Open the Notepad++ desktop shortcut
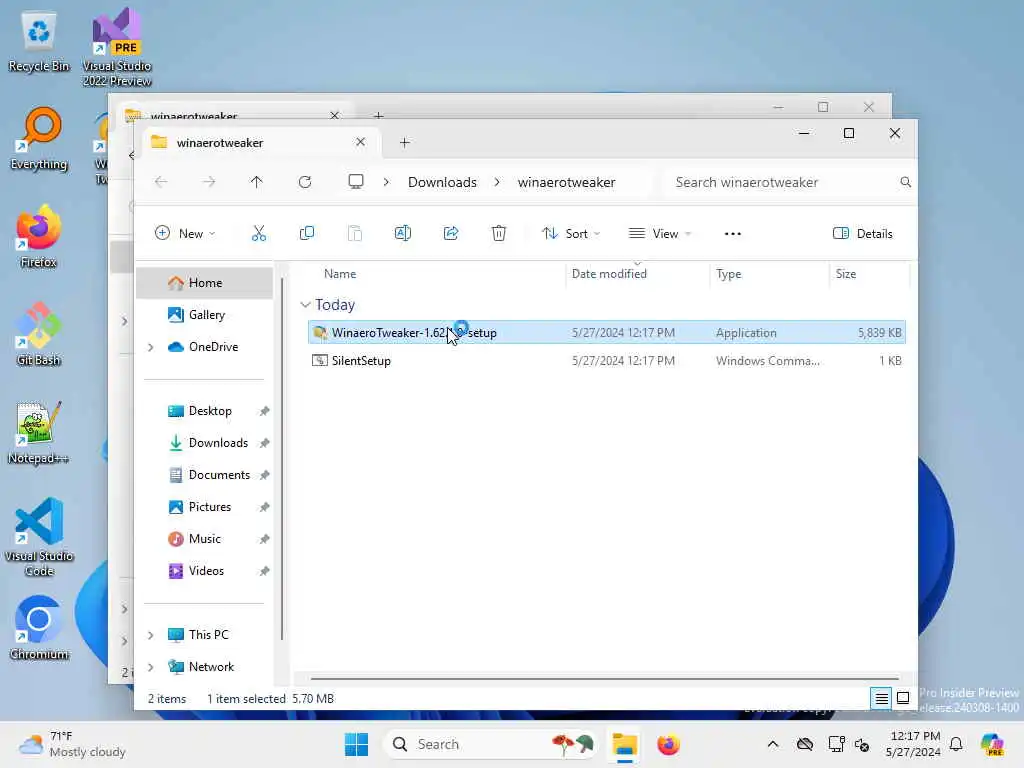Screen dimensions: 1024x768 pyautogui.click(x=39, y=433)
